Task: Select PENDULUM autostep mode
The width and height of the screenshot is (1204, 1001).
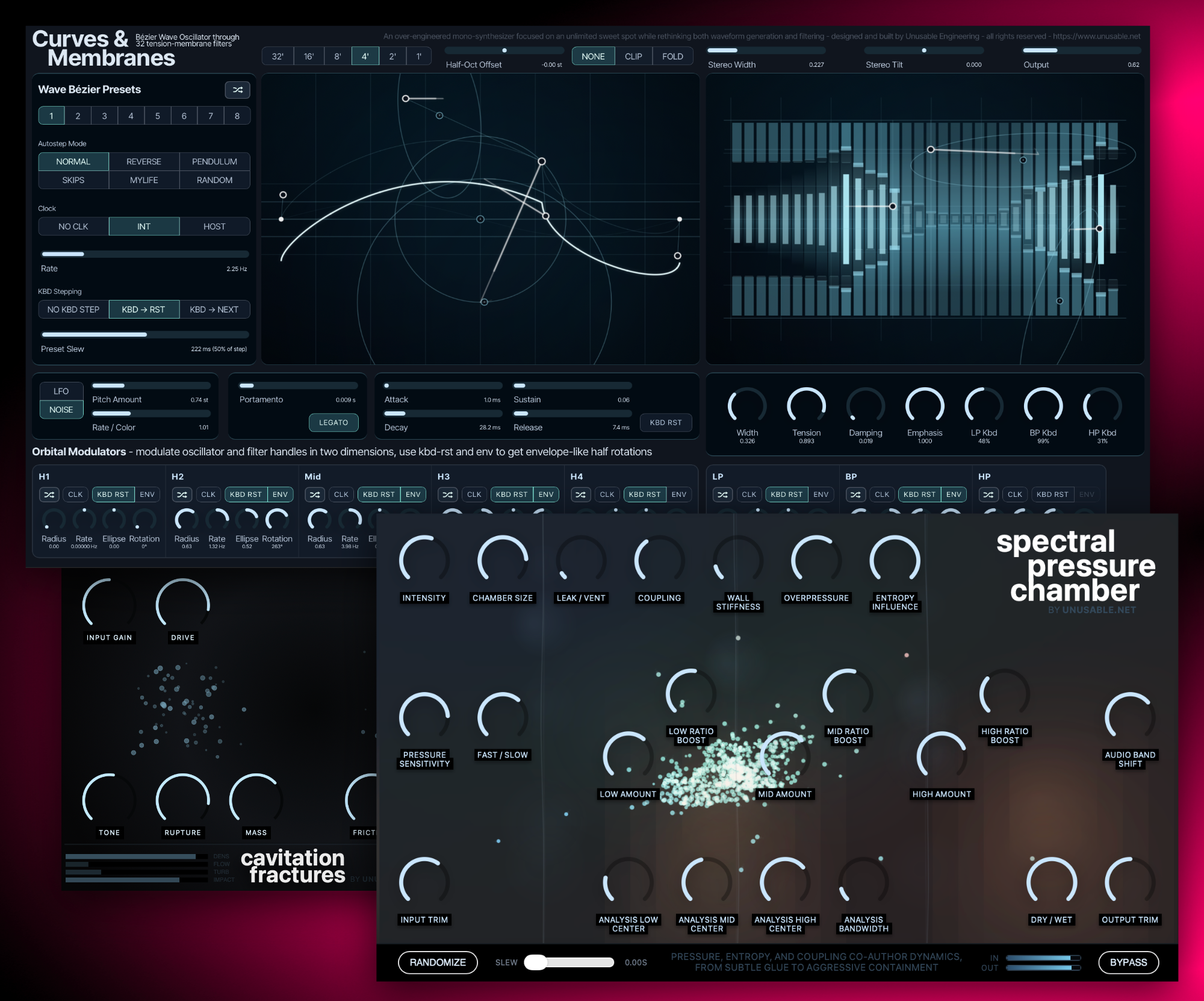Action: pyautogui.click(x=214, y=161)
